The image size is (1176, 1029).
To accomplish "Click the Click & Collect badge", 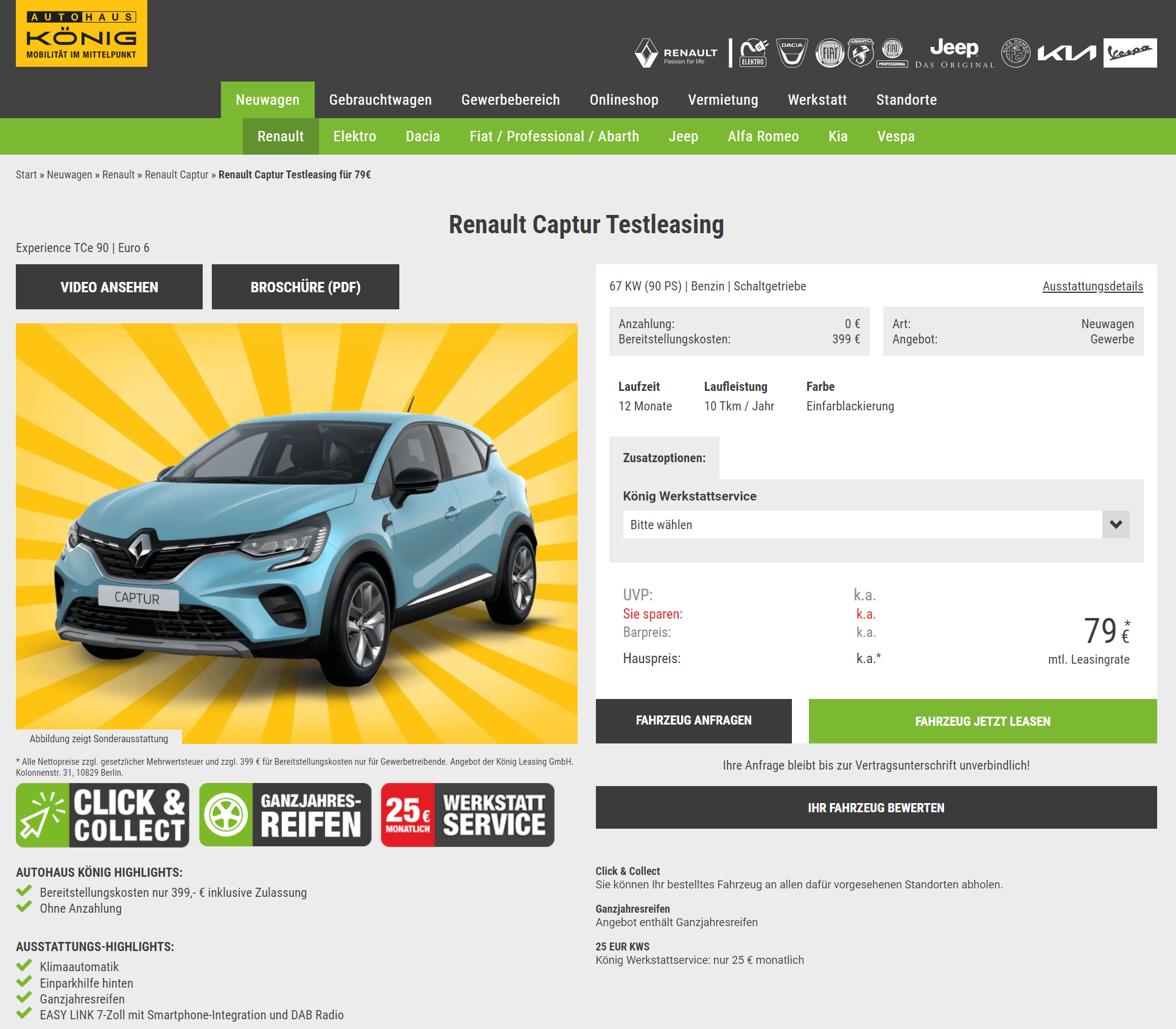I will (102, 815).
